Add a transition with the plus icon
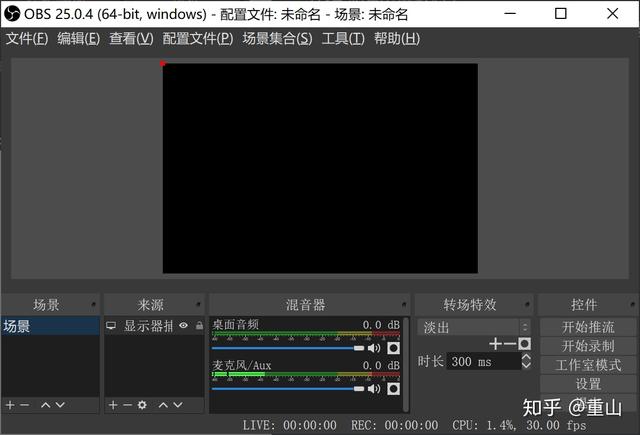This screenshot has height=435, width=640. pyautogui.click(x=495, y=344)
